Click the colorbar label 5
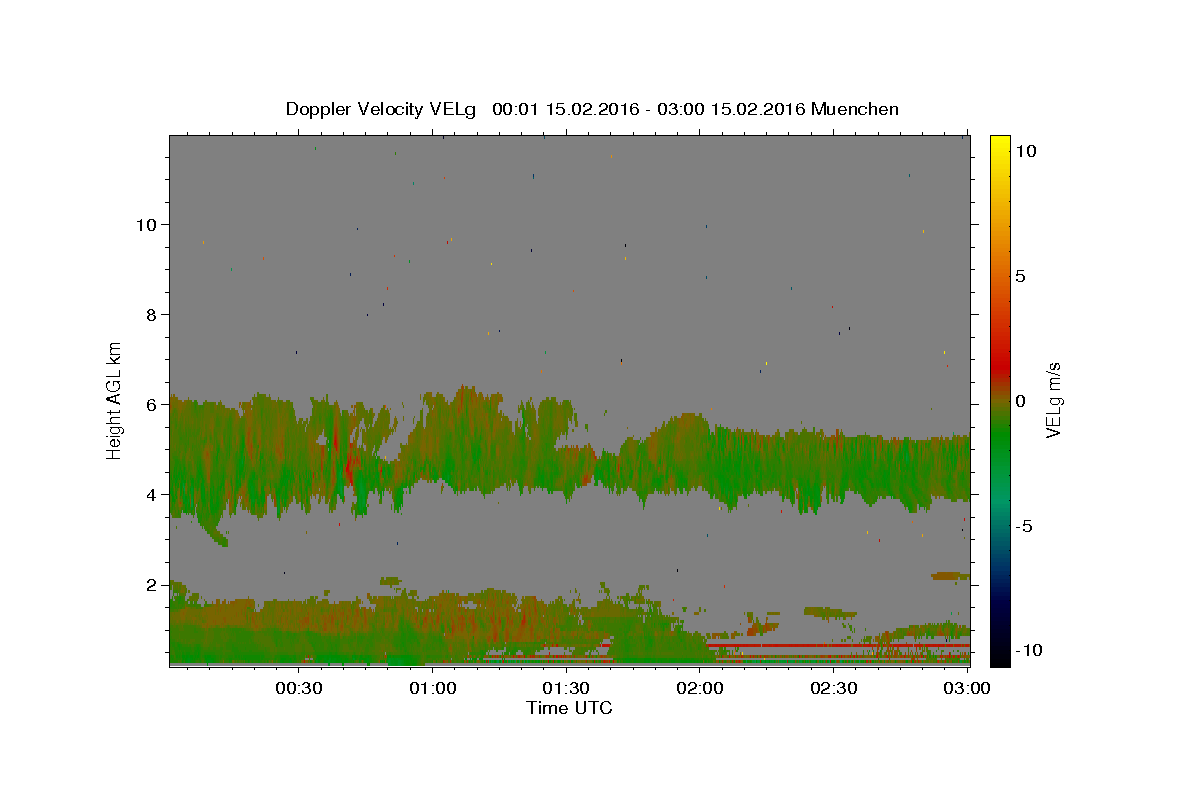Image resolution: width=1200 pixels, height=800 pixels. (x=1020, y=276)
